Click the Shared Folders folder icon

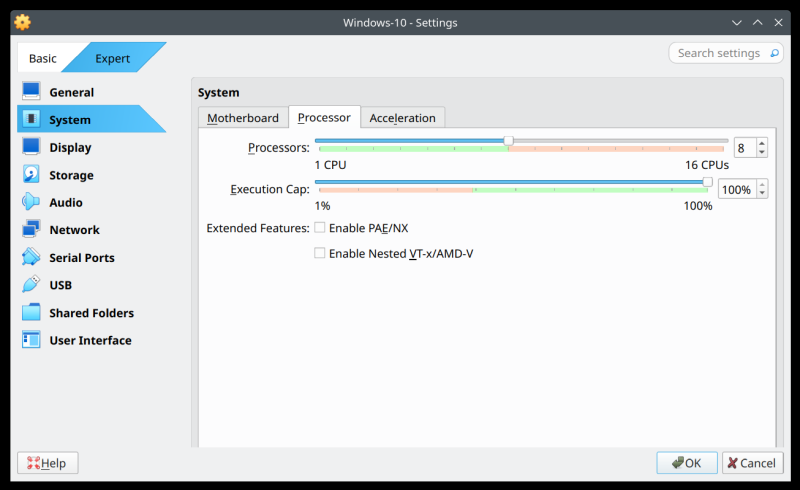click(x=31, y=312)
